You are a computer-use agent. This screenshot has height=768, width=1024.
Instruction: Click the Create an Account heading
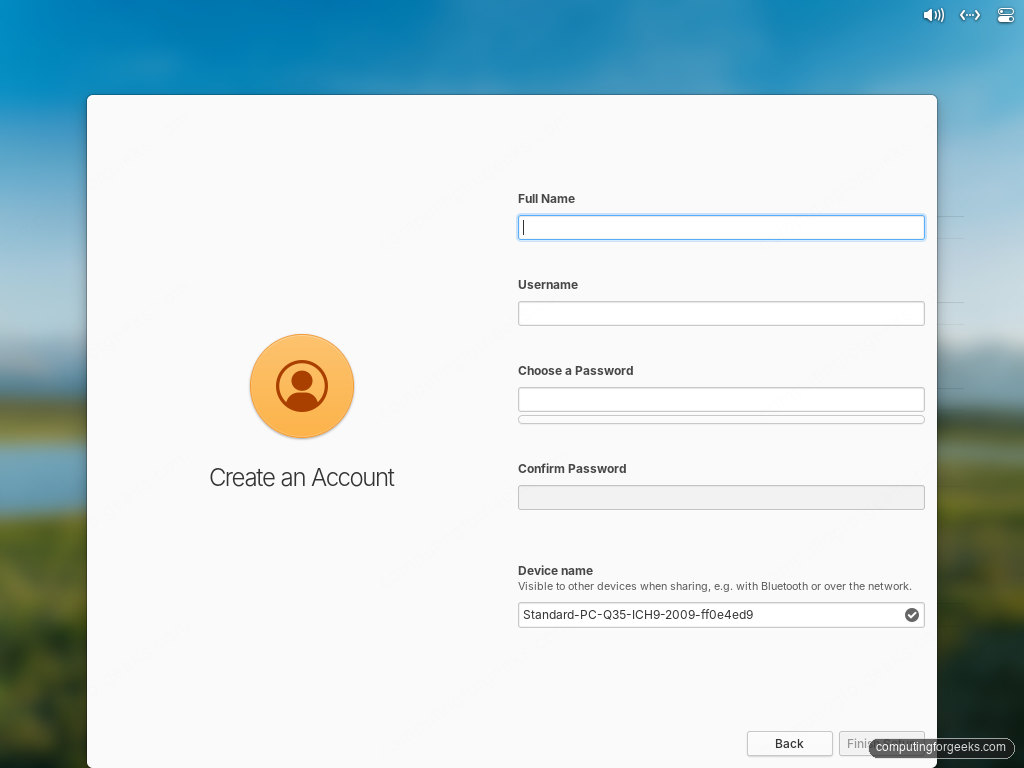click(302, 477)
